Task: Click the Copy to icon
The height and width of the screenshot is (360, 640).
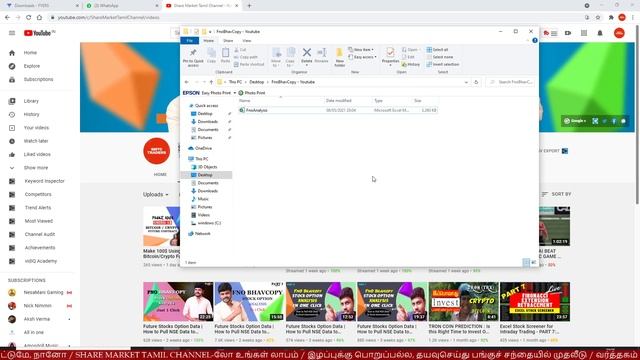Action: (291, 57)
